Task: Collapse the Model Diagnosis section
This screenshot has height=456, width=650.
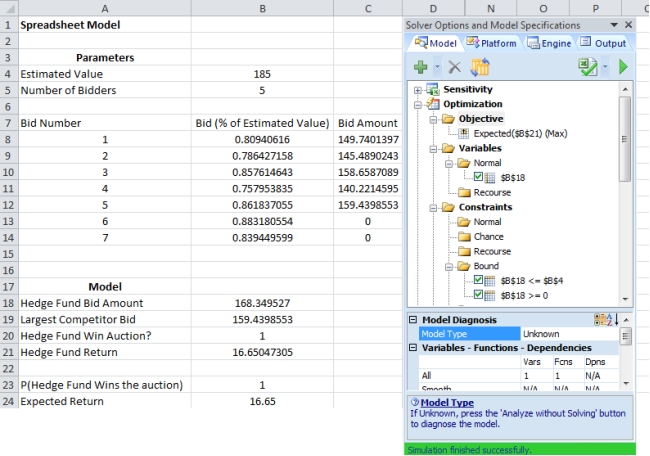Action: (x=413, y=320)
